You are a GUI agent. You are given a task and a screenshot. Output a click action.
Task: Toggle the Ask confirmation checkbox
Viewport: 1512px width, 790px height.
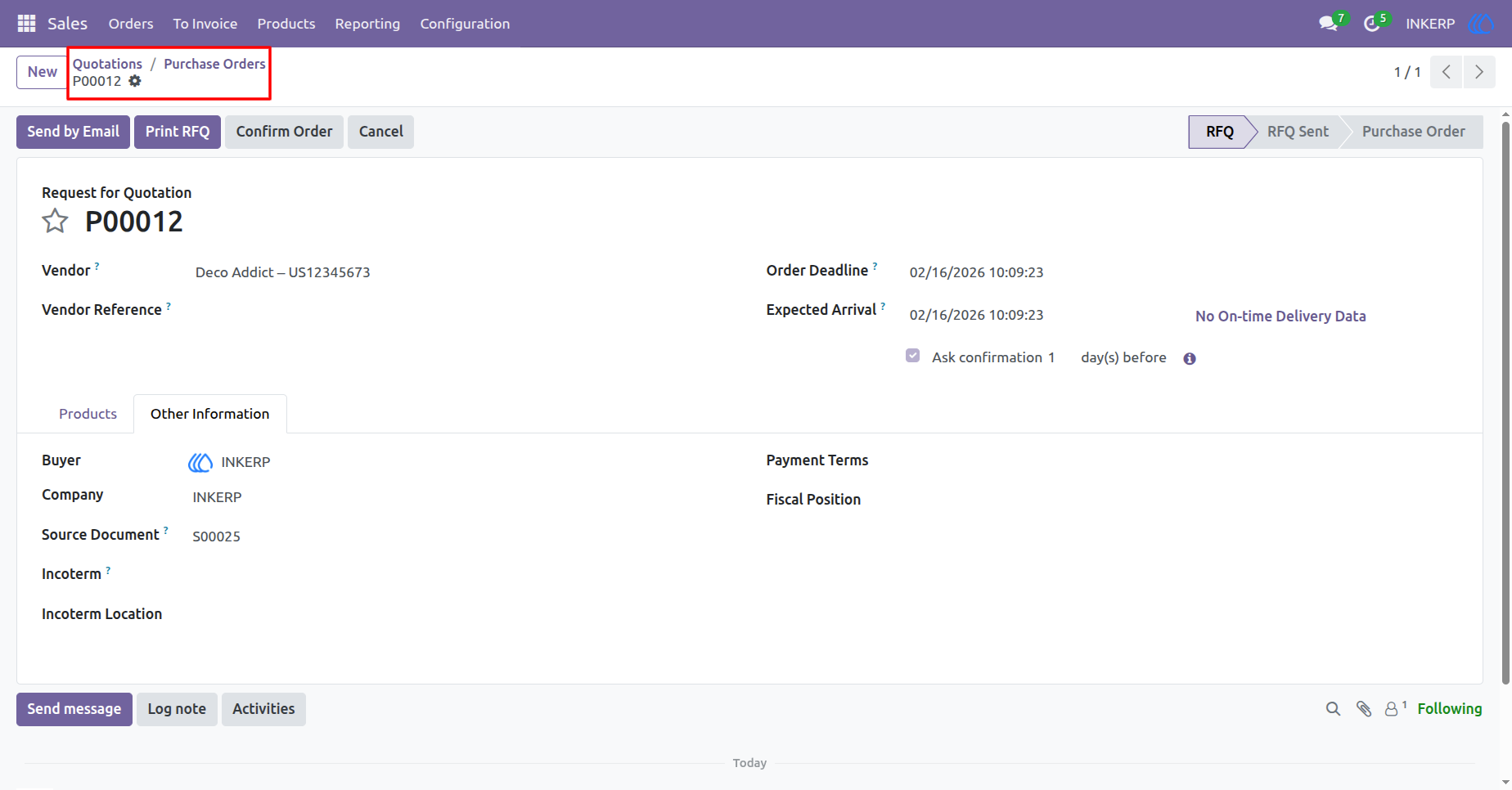coord(913,356)
